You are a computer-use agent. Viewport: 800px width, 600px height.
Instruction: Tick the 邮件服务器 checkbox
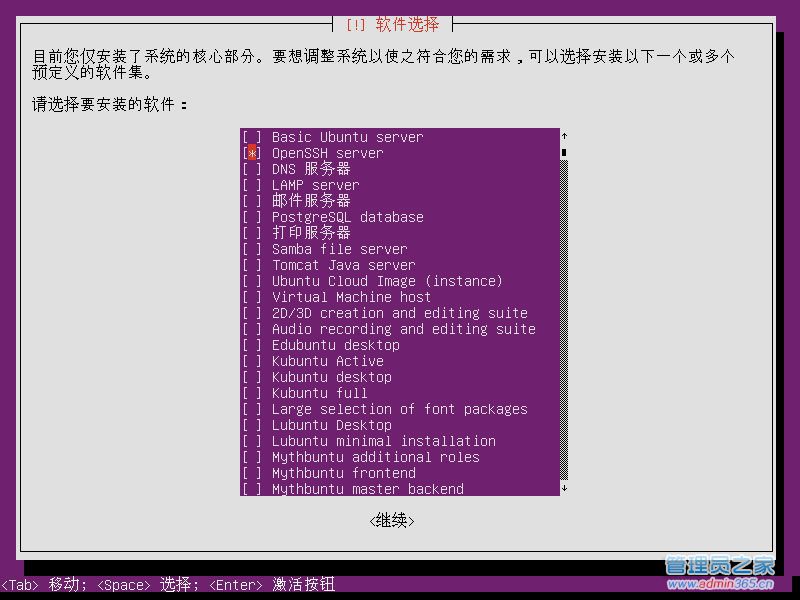point(252,201)
